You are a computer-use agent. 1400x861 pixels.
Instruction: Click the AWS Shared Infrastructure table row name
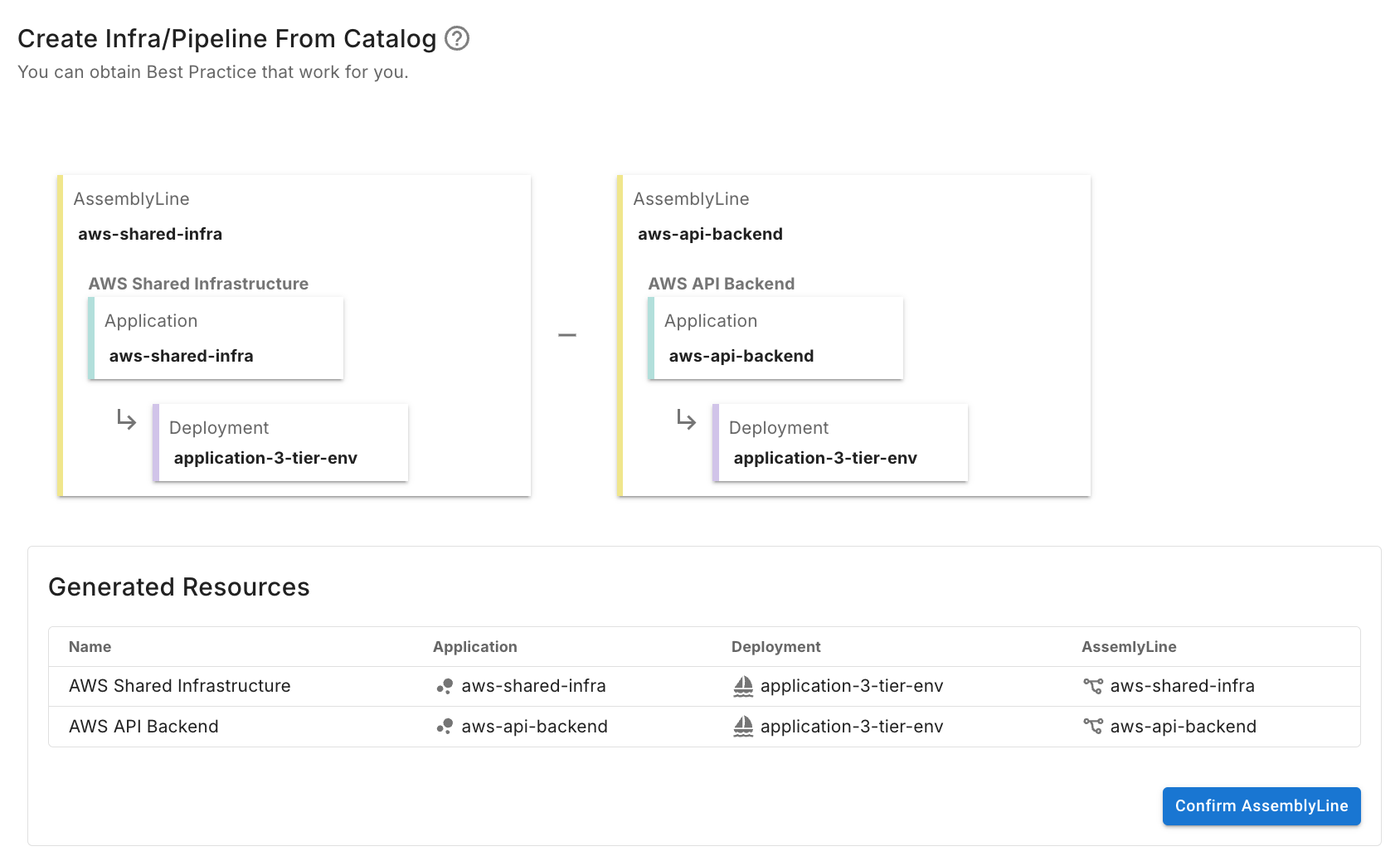[180, 686]
